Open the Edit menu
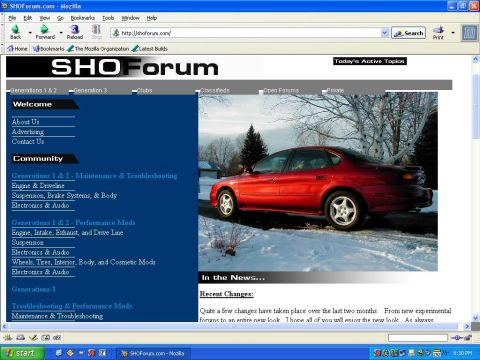 point(28,18)
